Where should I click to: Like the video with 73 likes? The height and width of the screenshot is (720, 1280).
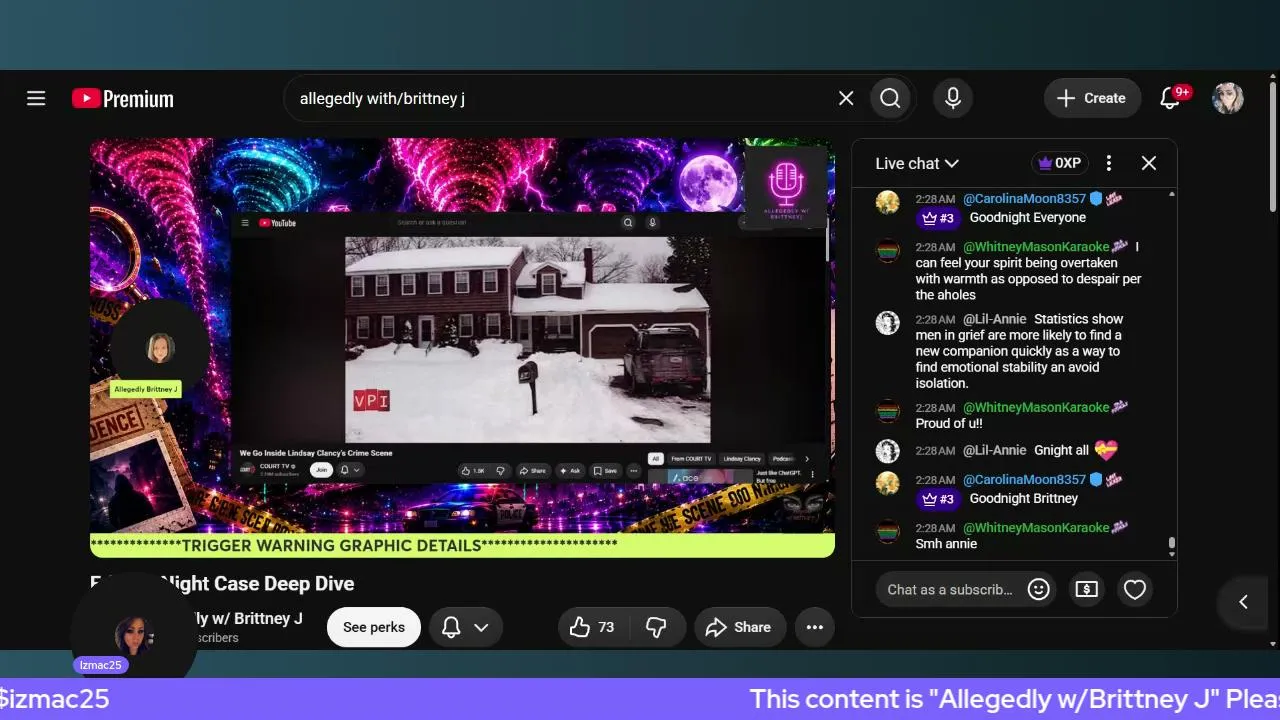point(591,627)
